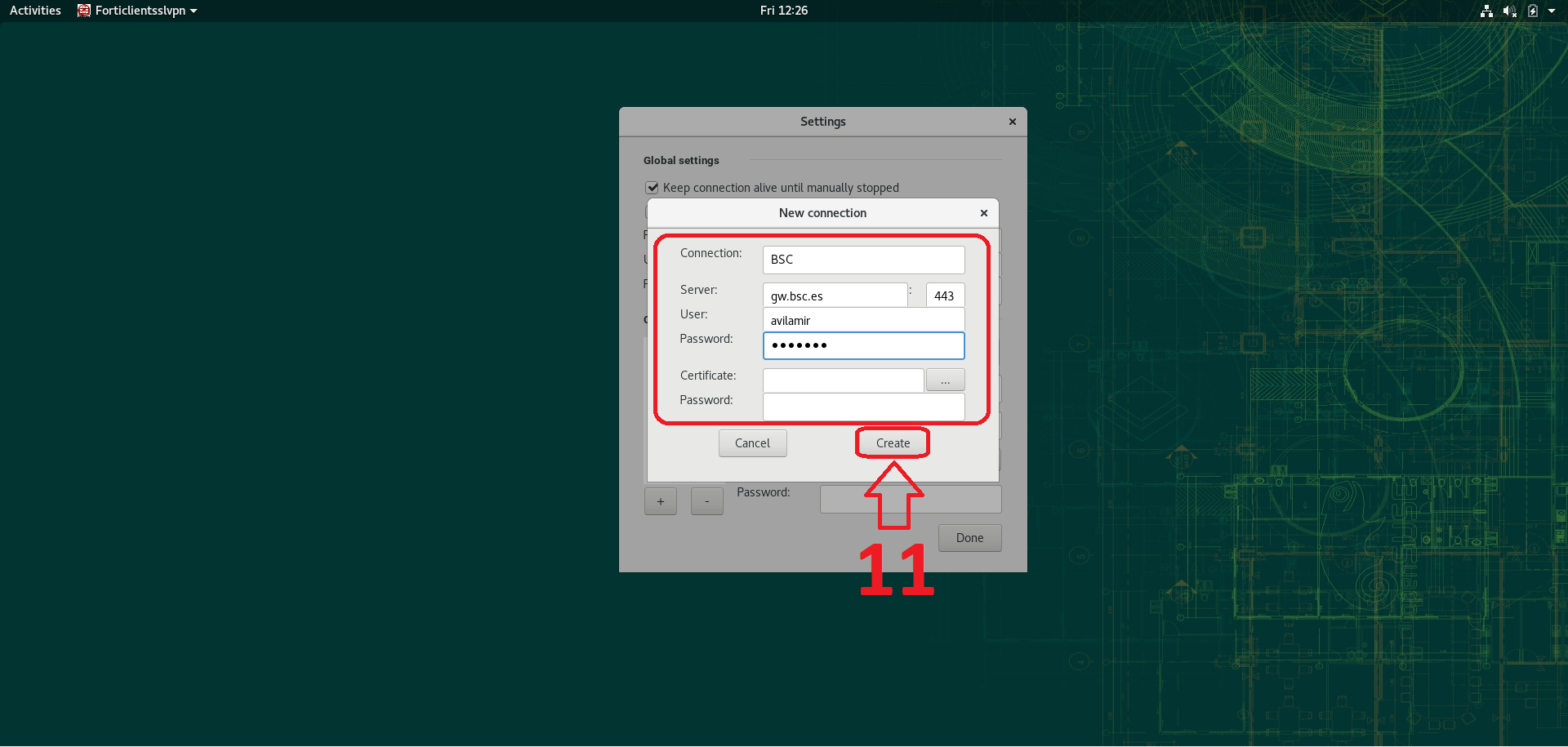The width and height of the screenshot is (1568, 747).
Task: Open the clock calendar at Fri 12:26
Action: (783, 11)
